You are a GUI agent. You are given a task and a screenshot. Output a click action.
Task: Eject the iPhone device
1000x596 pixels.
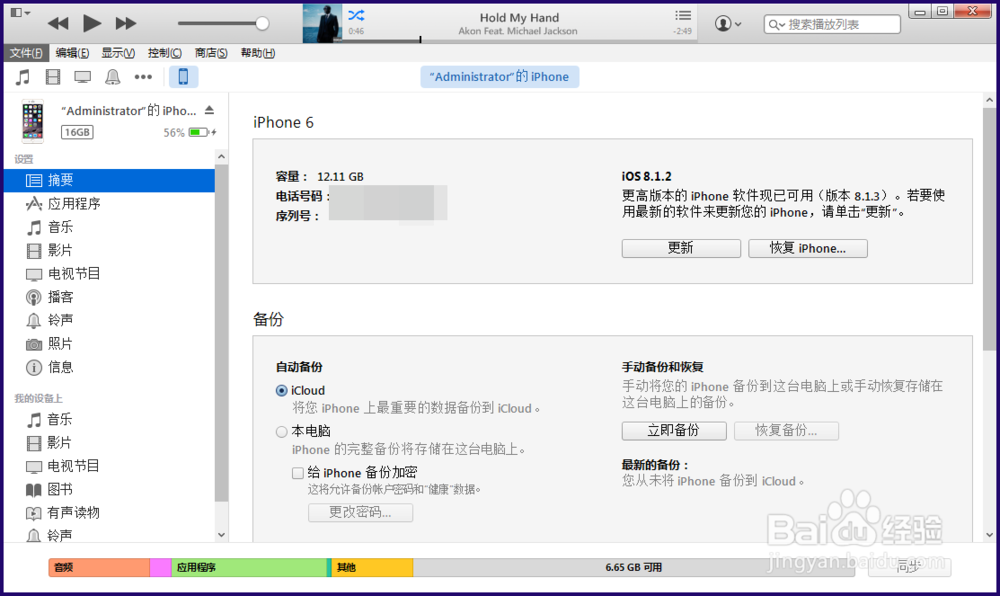click(x=209, y=110)
